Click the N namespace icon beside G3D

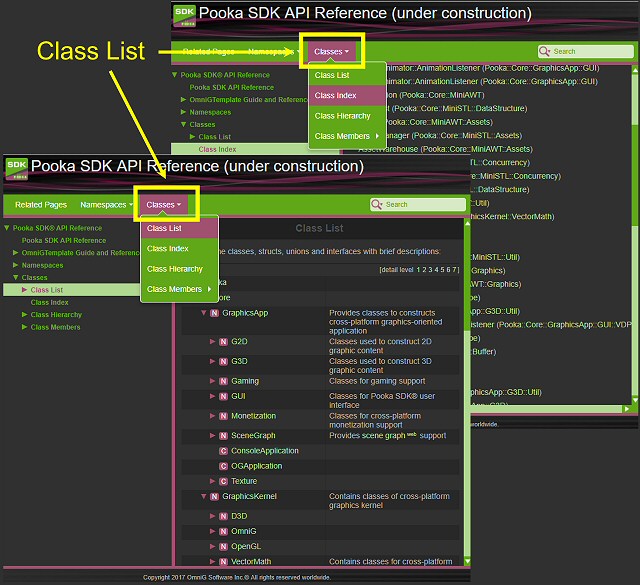coord(223,361)
